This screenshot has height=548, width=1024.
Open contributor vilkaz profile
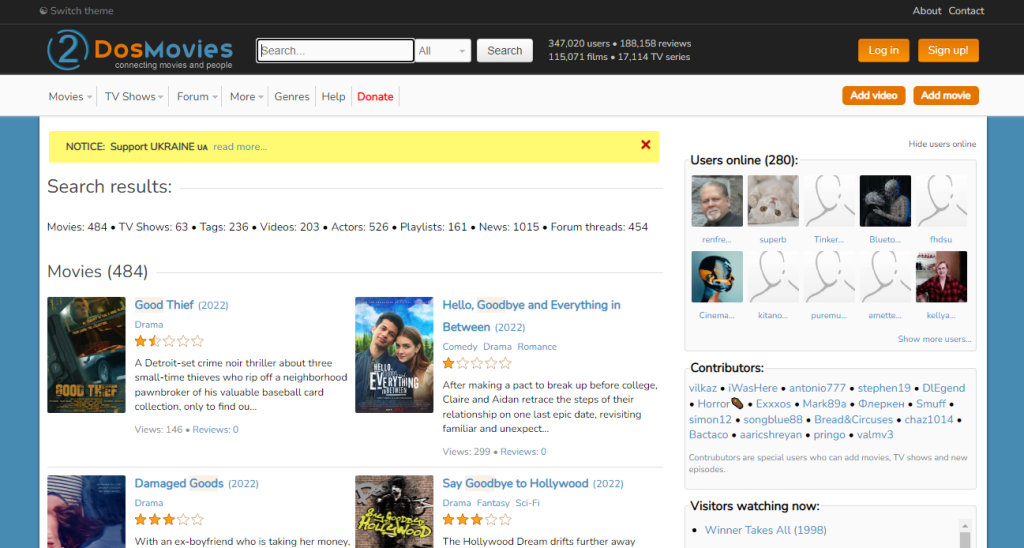point(703,388)
